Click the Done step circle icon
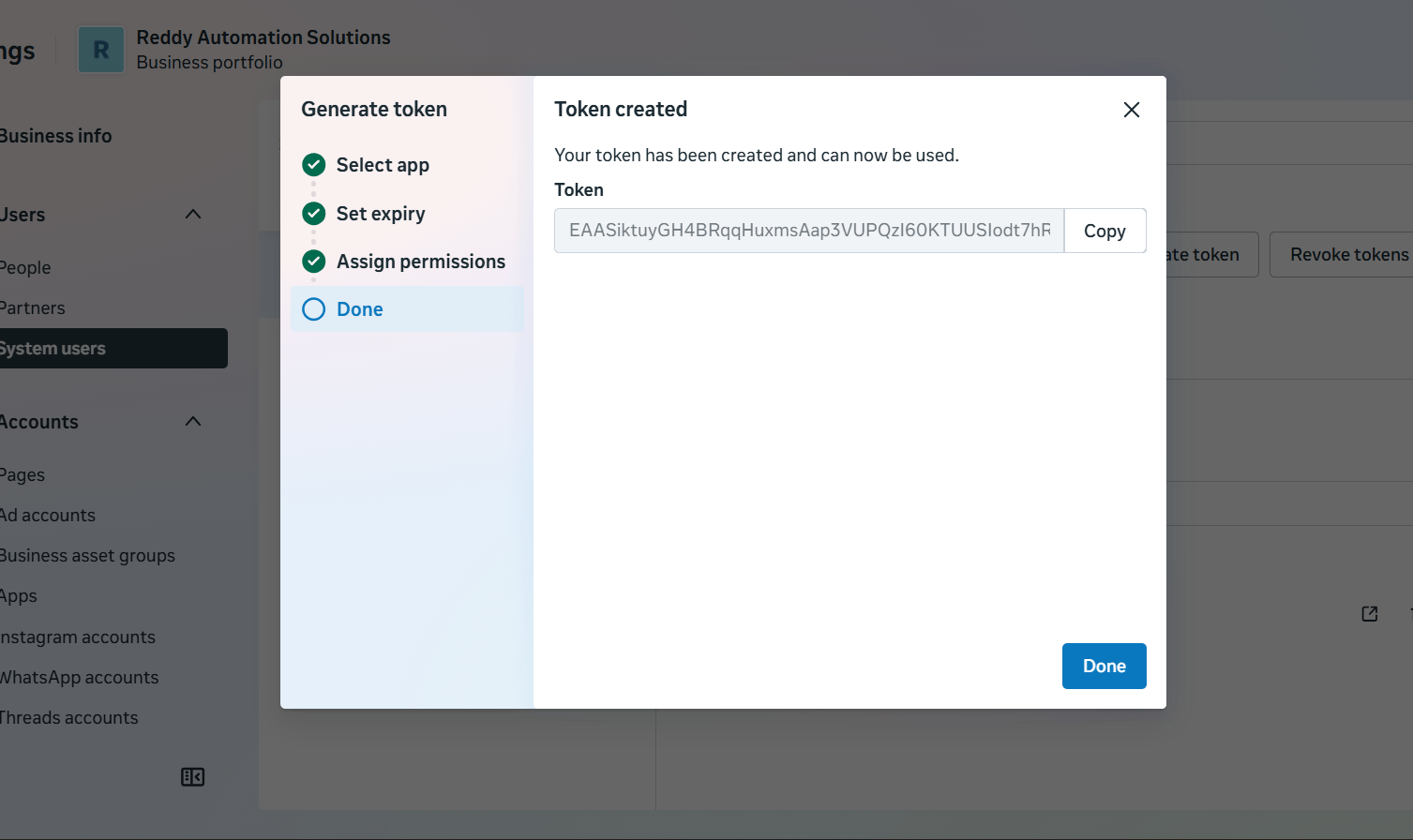1413x840 pixels. [x=314, y=309]
